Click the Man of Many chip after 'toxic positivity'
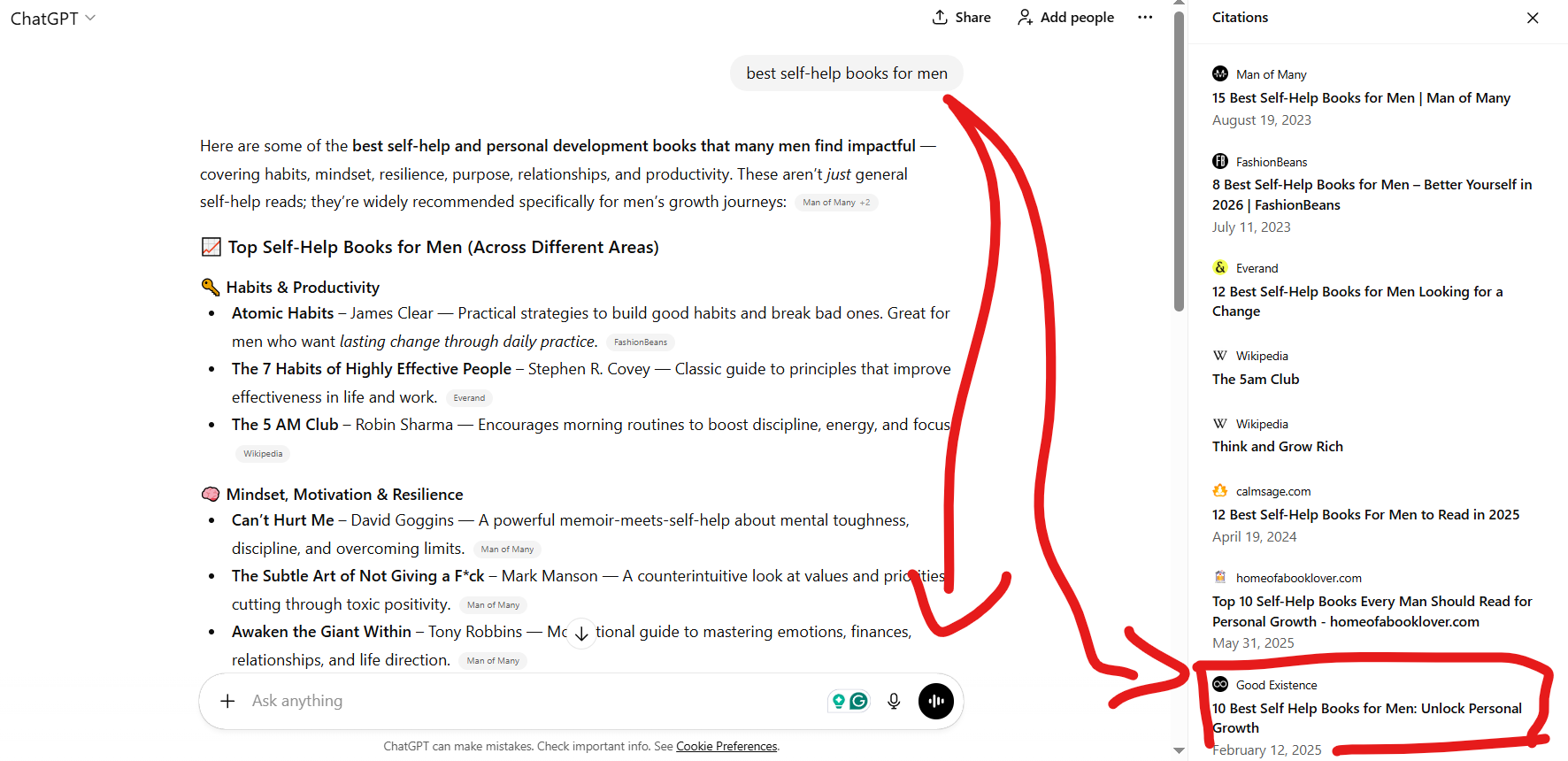Viewport: 1568px width, 761px height. point(493,605)
